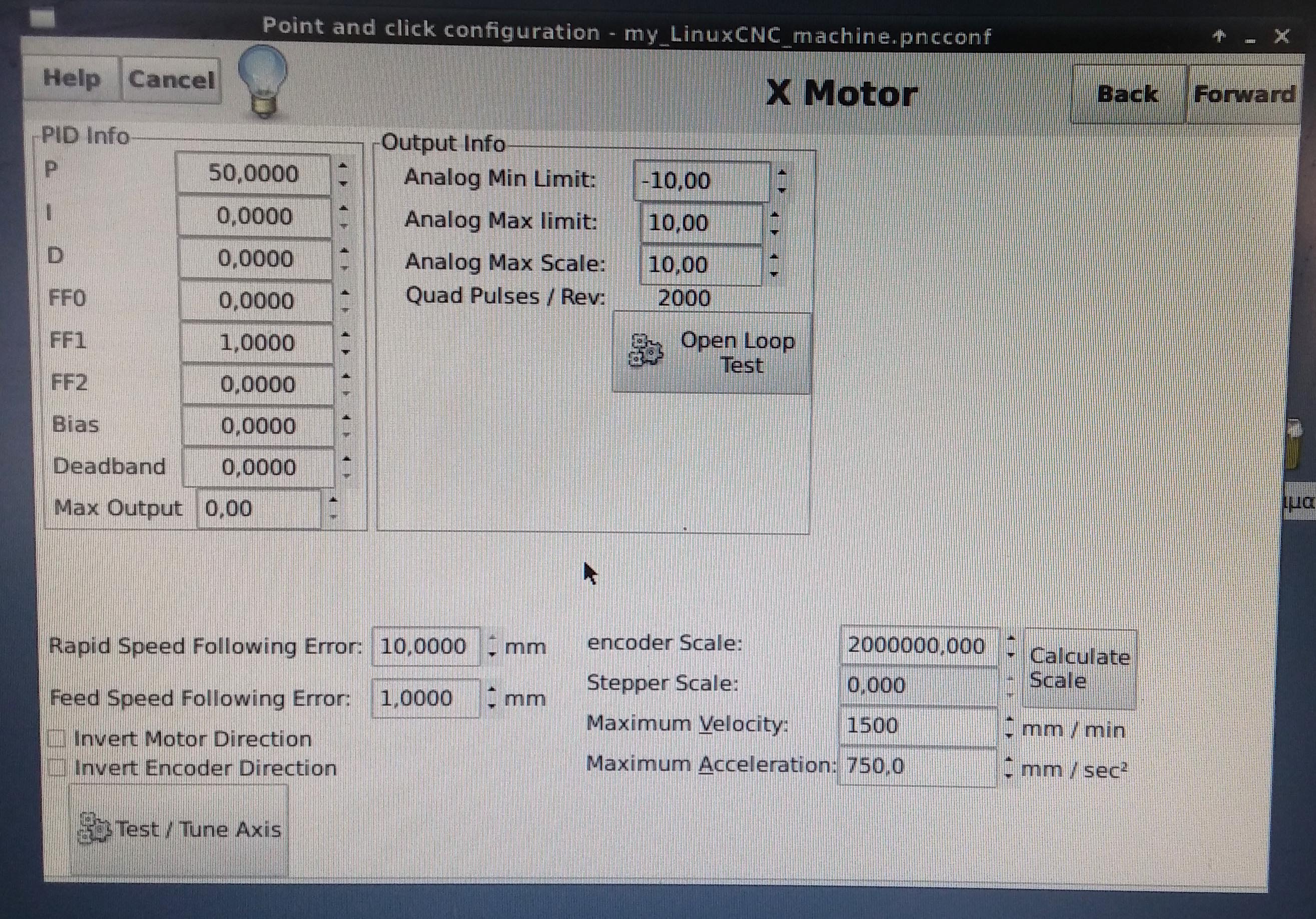The width and height of the screenshot is (1316, 919).
Task: Click the titlebar up-arrow icon
Action: (1220, 36)
